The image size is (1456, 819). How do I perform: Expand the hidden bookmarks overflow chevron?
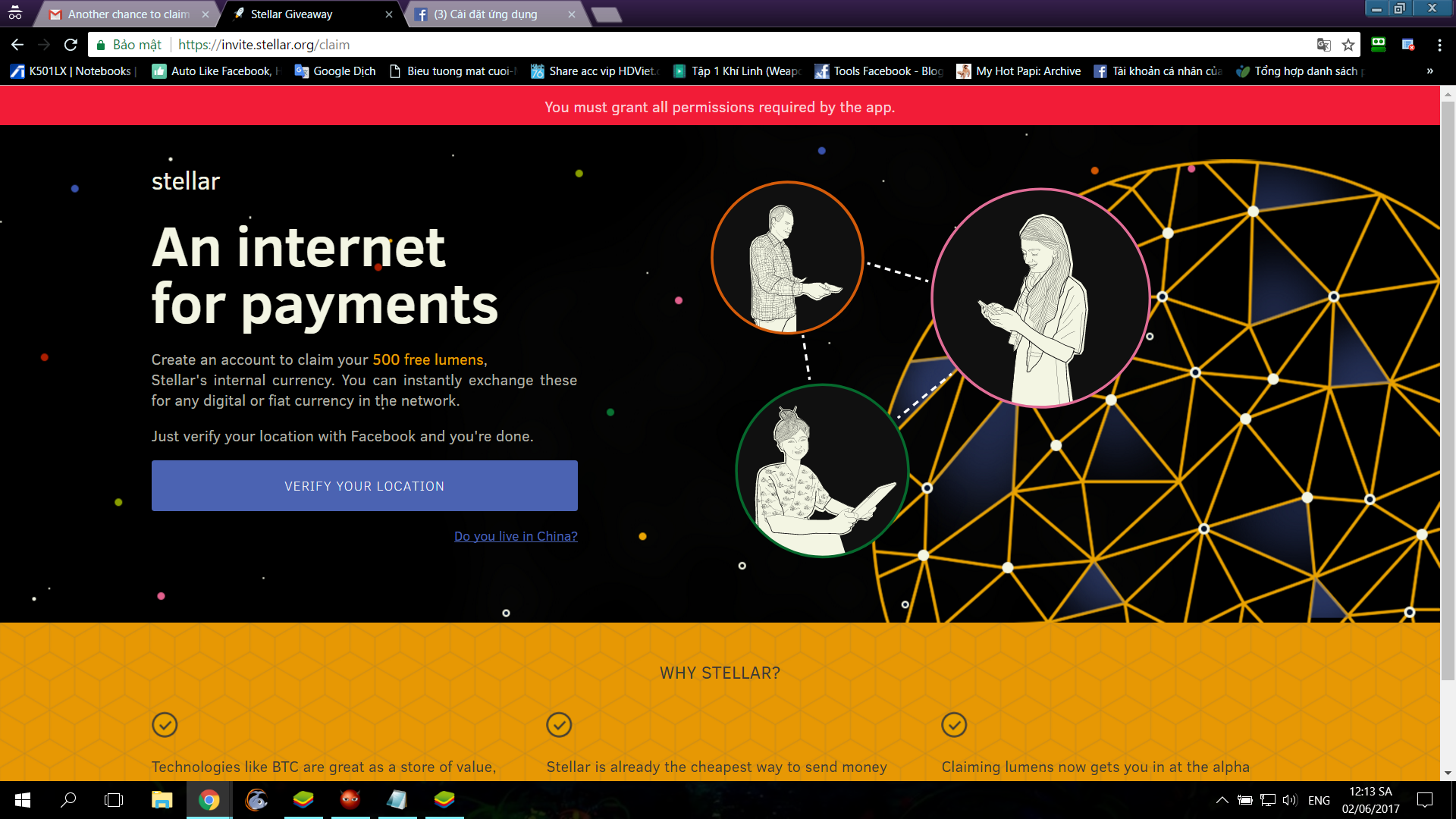click(1430, 71)
